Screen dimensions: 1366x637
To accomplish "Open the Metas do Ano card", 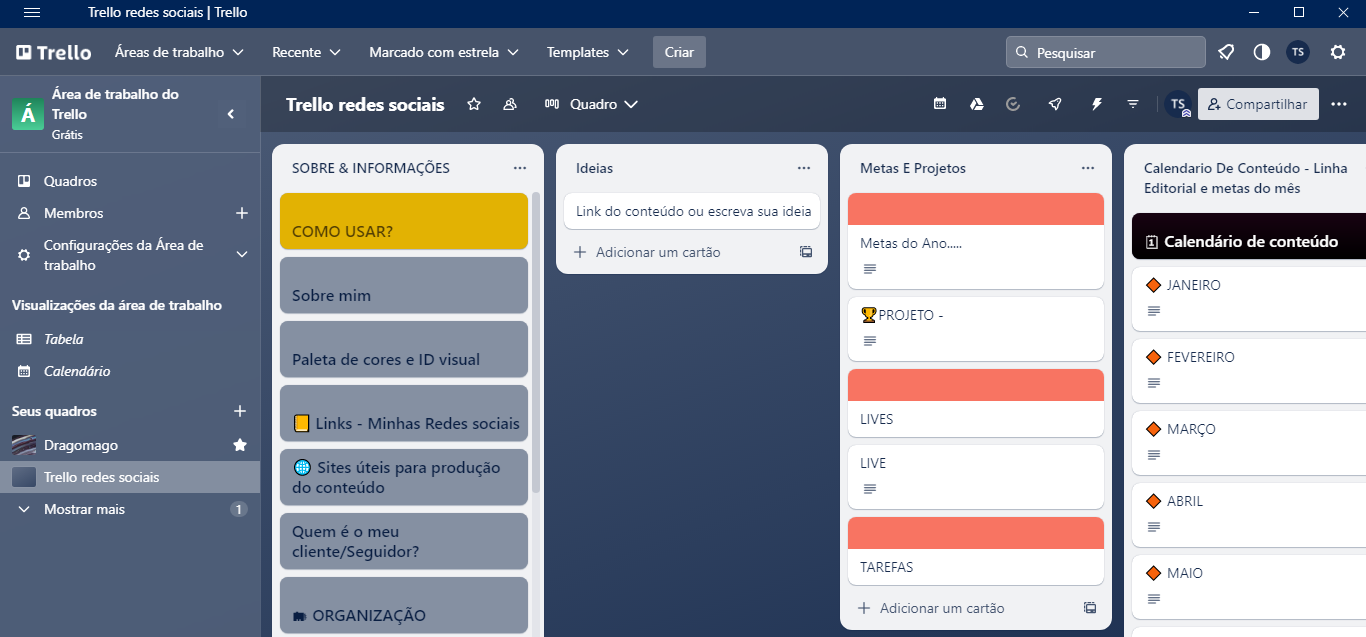I will 976,241.
